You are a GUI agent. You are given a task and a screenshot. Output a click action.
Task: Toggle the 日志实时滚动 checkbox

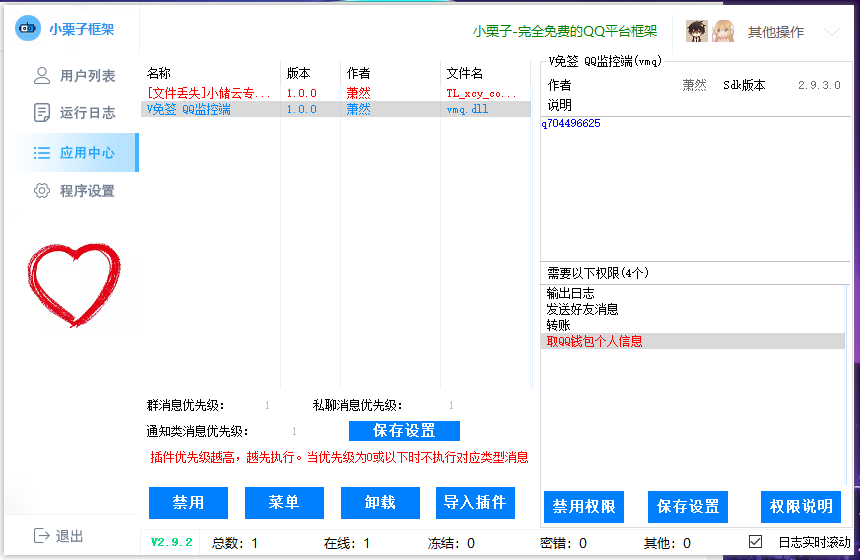click(x=756, y=542)
